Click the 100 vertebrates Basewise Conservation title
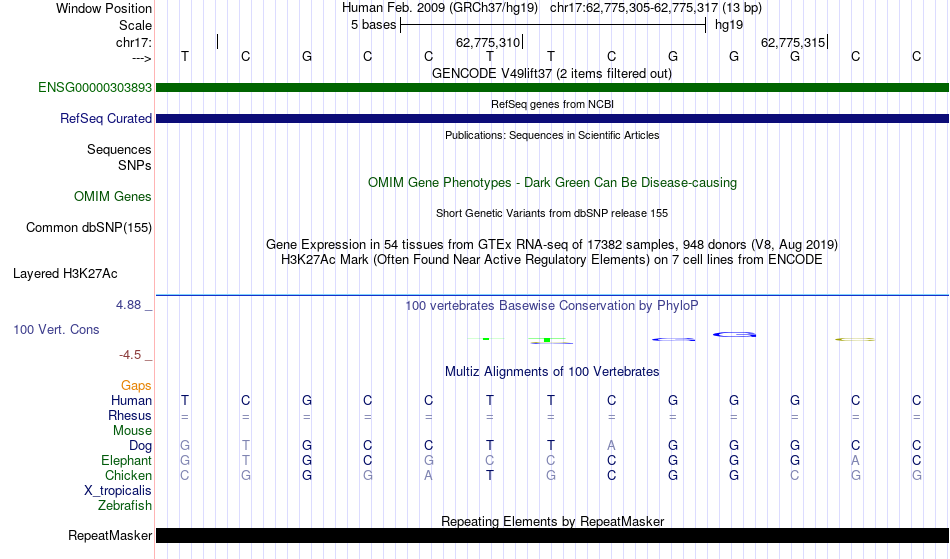 click(552, 305)
